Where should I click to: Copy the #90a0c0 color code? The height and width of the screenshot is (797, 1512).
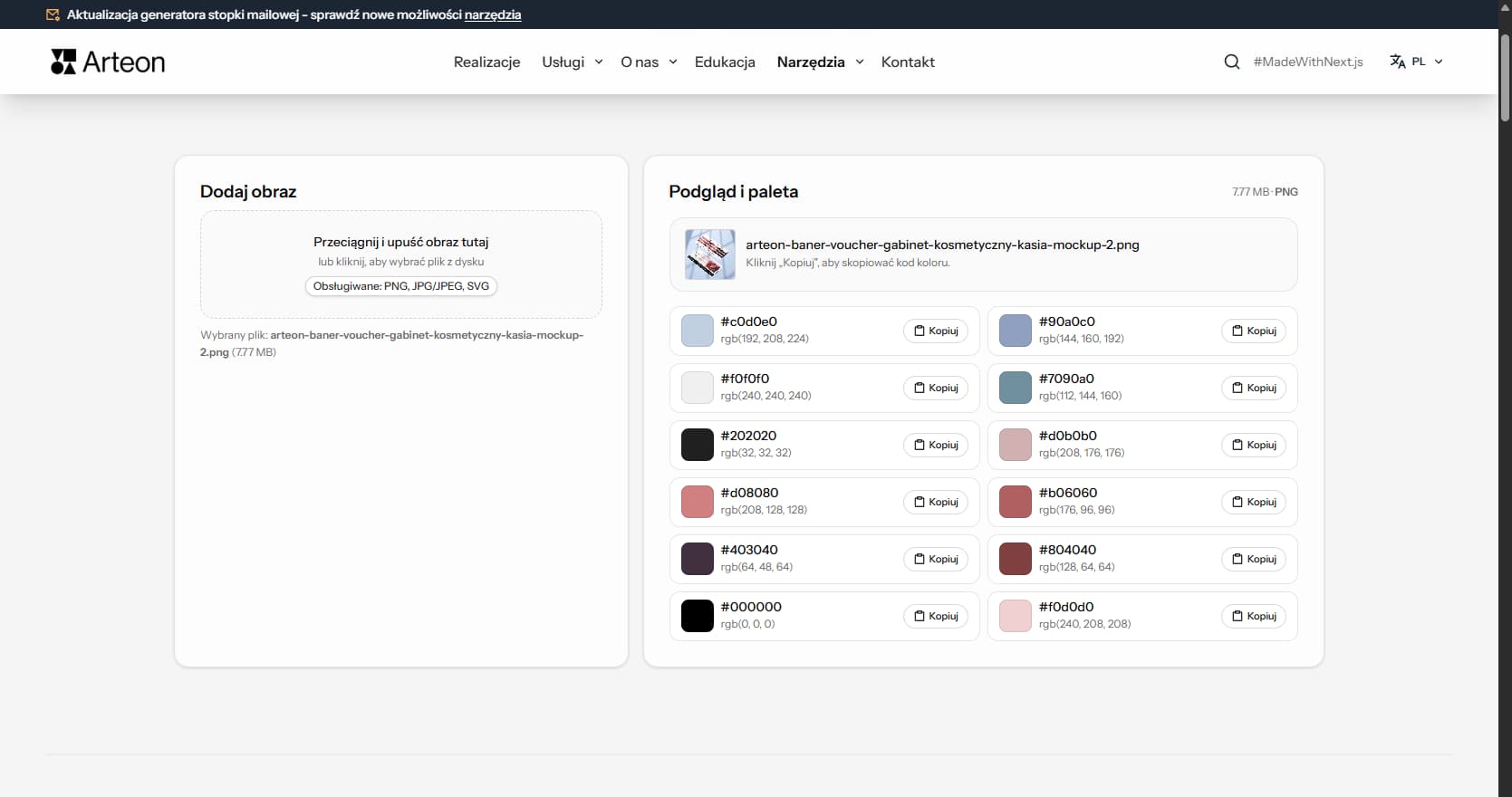point(1253,331)
